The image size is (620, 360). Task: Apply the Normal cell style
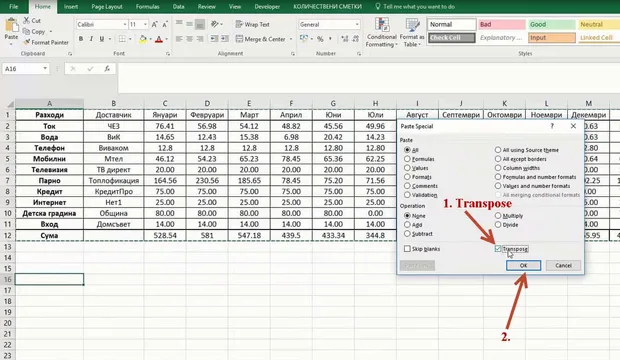pyautogui.click(x=452, y=25)
